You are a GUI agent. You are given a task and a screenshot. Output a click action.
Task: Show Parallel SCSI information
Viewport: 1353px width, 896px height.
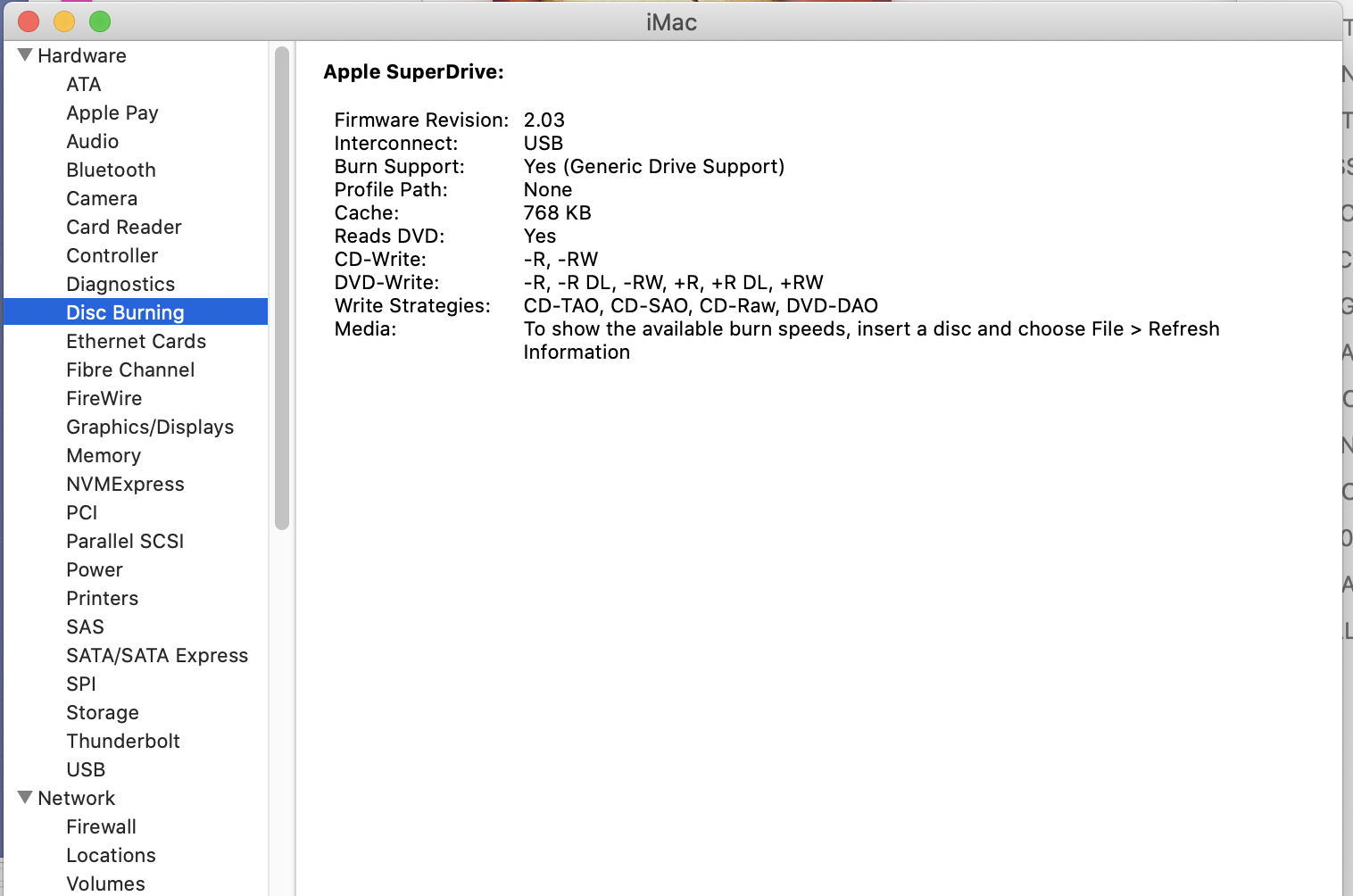(125, 541)
